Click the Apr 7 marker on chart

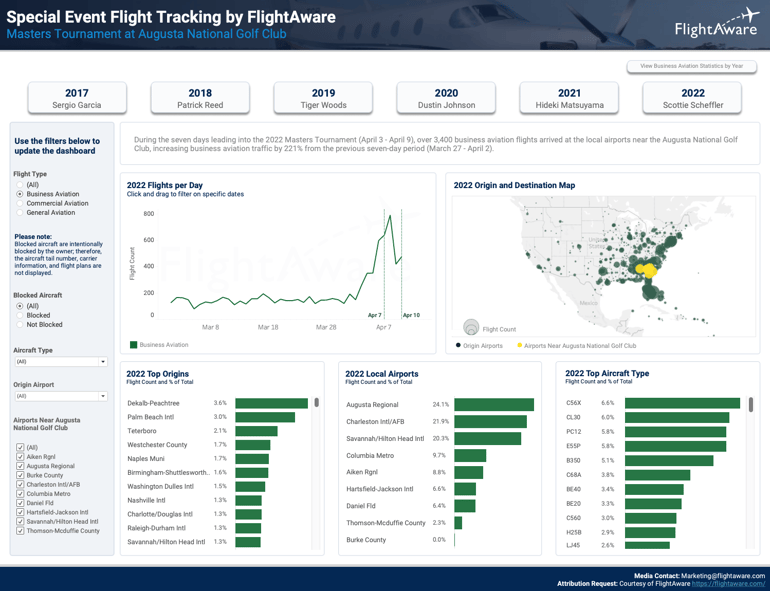pyautogui.click(x=375, y=315)
